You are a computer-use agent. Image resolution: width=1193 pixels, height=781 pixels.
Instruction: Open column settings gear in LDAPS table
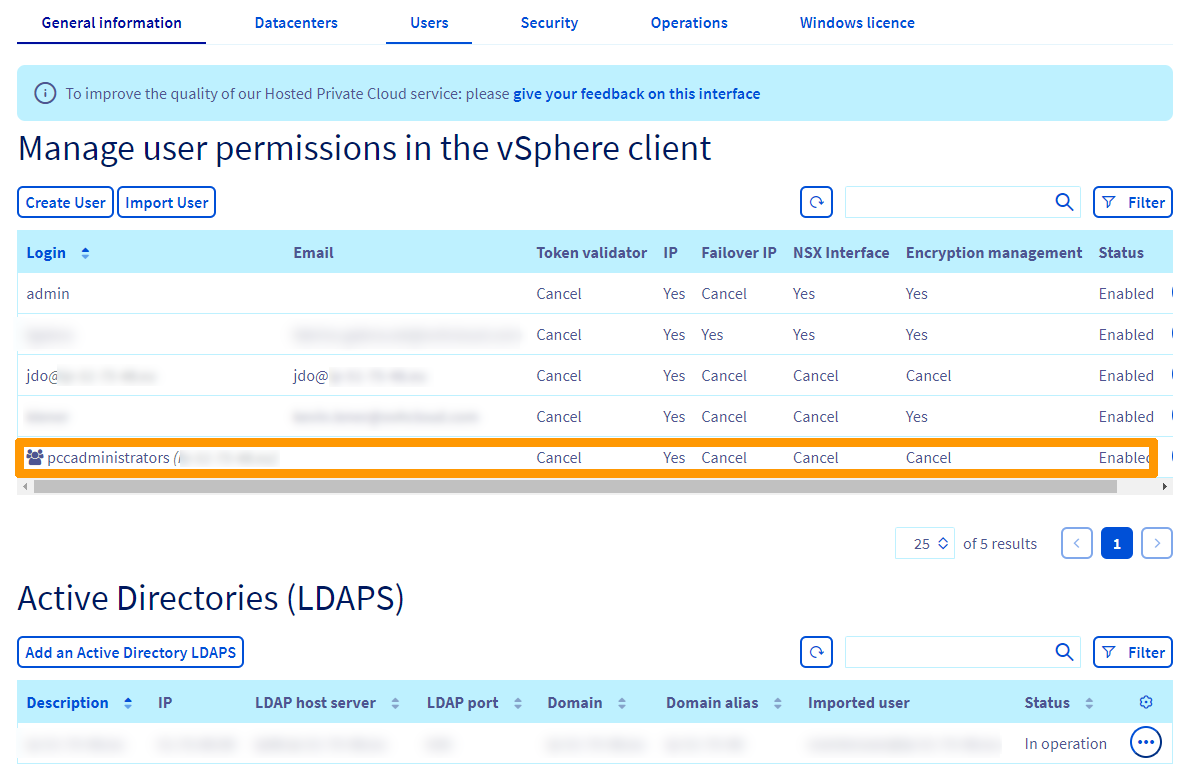click(1146, 703)
